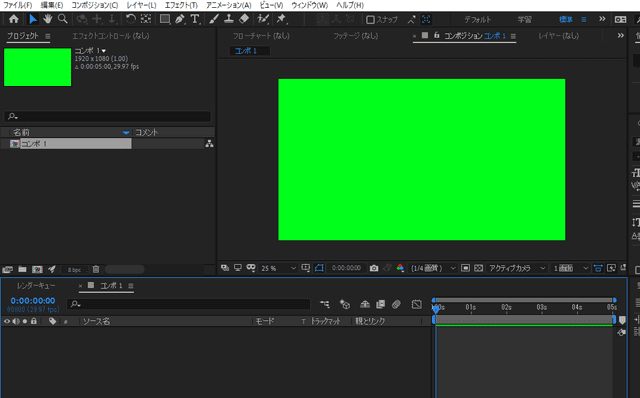This screenshot has height=398, width=640.
Task: Create a new folder in project panel
Action: (x=22, y=269)
